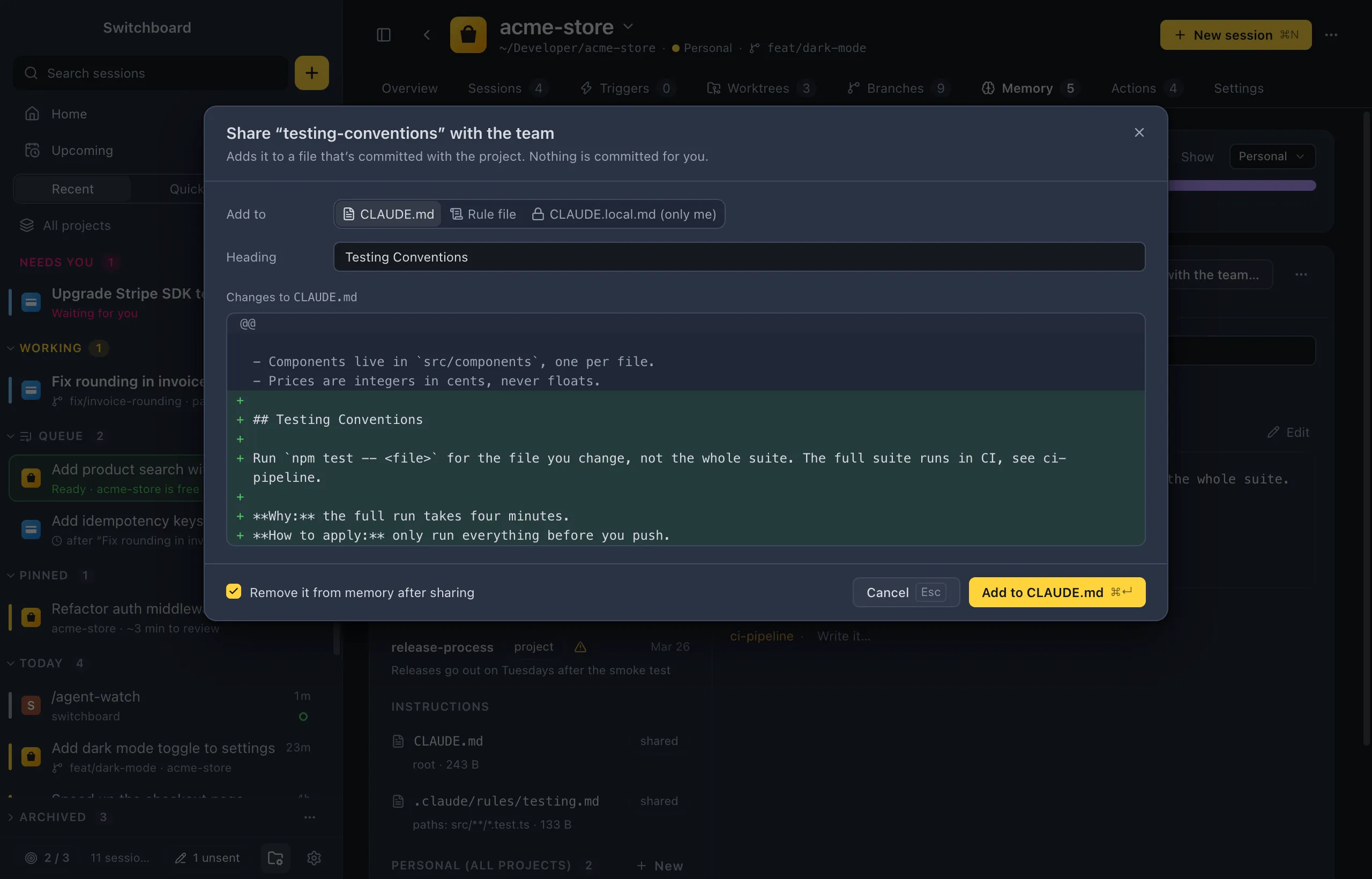Click the folder icon in status bar
Image resolution: width=1372 pixels, height=879 pixels.
(x=275, y=858)
